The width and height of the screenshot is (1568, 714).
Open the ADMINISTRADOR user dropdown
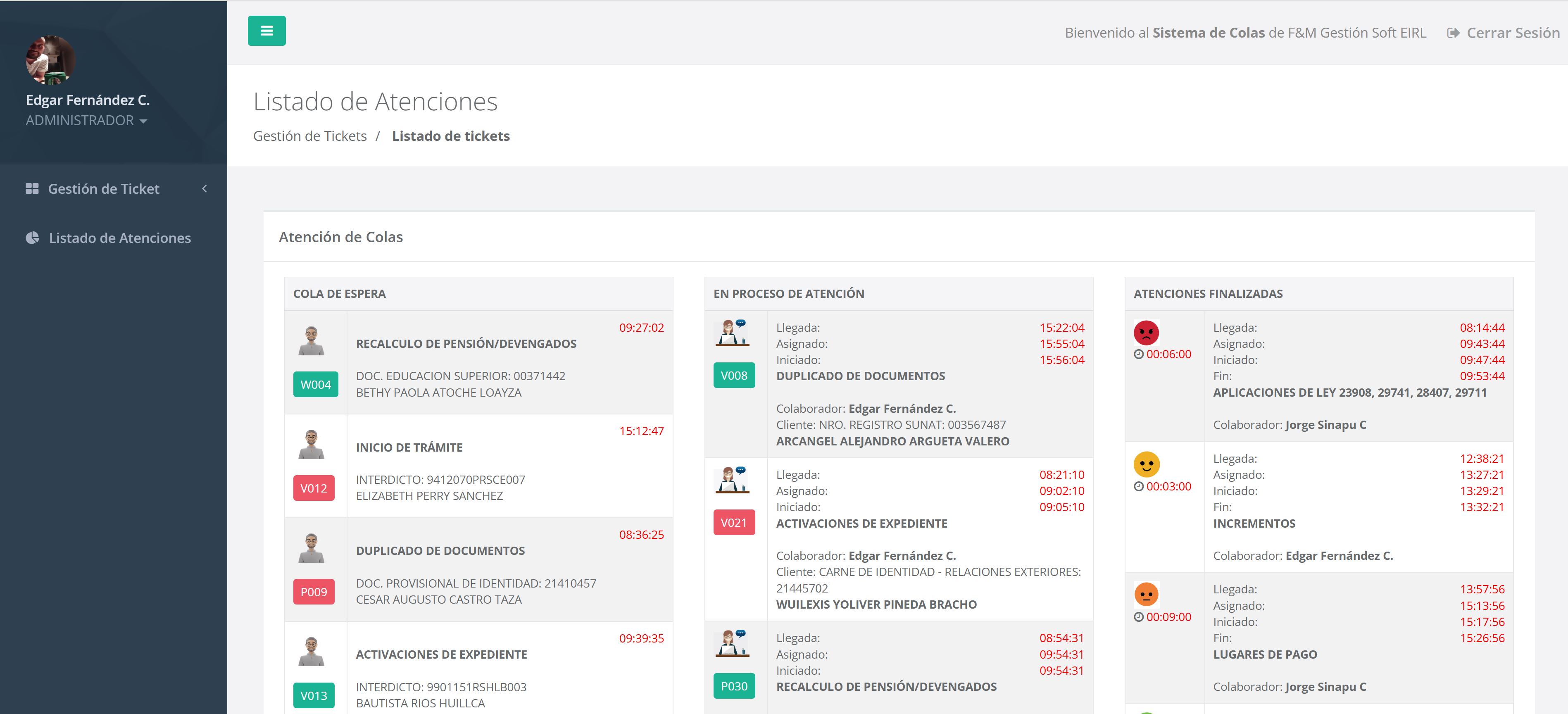pyautogui.click(x=86, y=121)
